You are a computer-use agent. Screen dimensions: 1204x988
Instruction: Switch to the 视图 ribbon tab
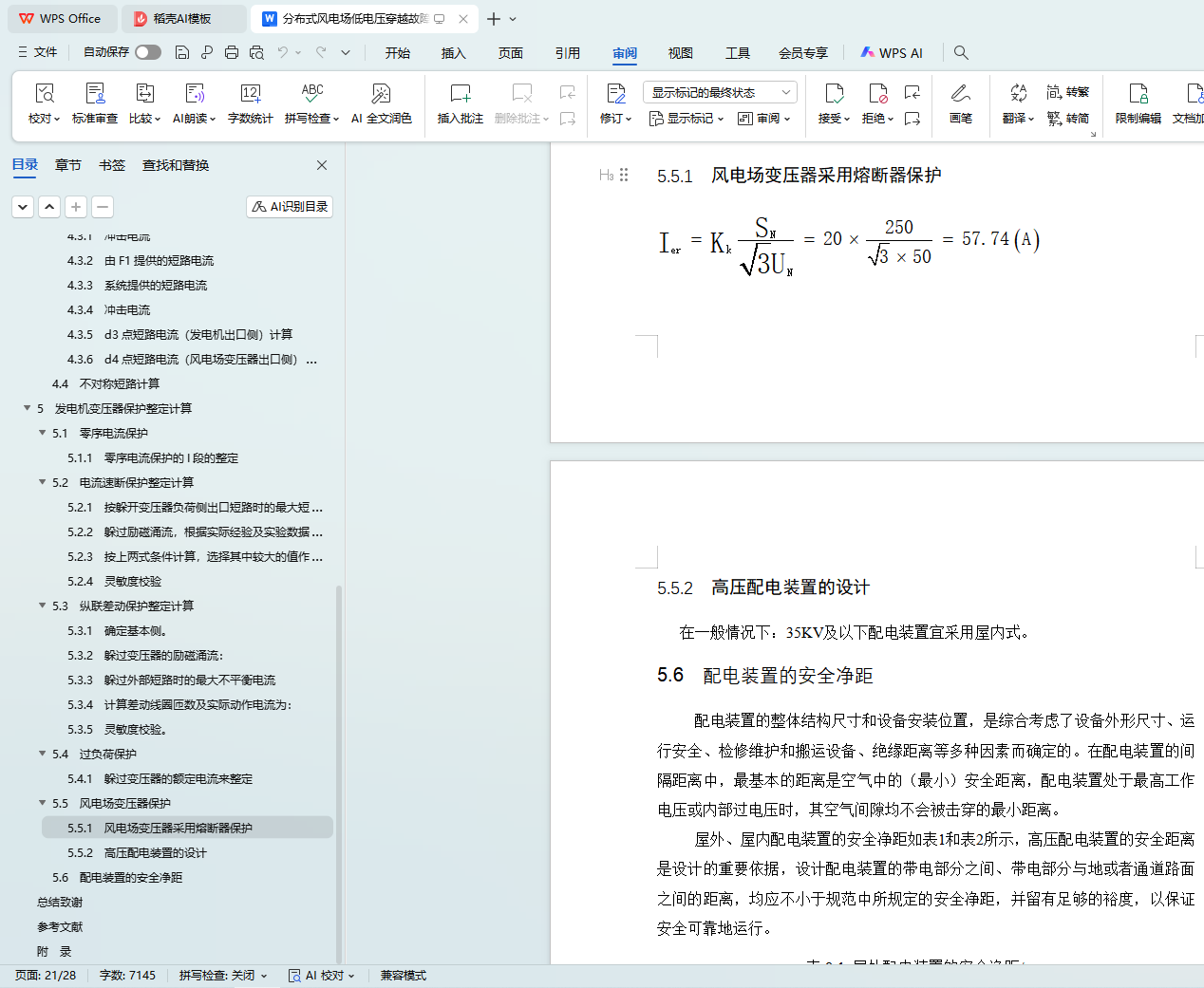pyautogui.click(x=680, y=53)
